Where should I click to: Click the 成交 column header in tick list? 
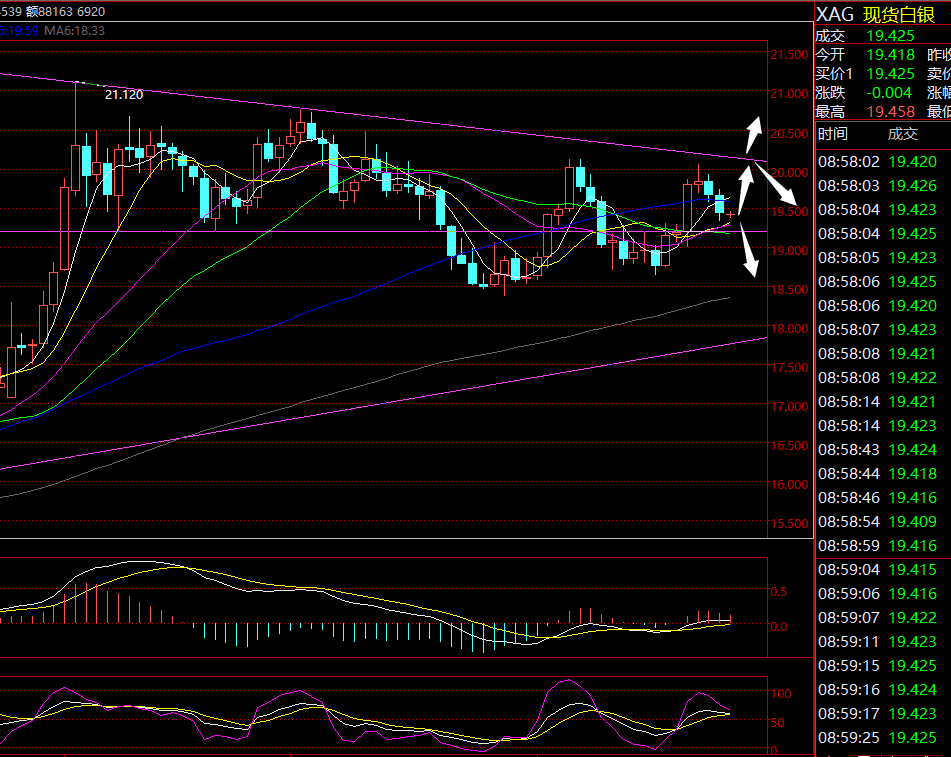tap(902, 133)
